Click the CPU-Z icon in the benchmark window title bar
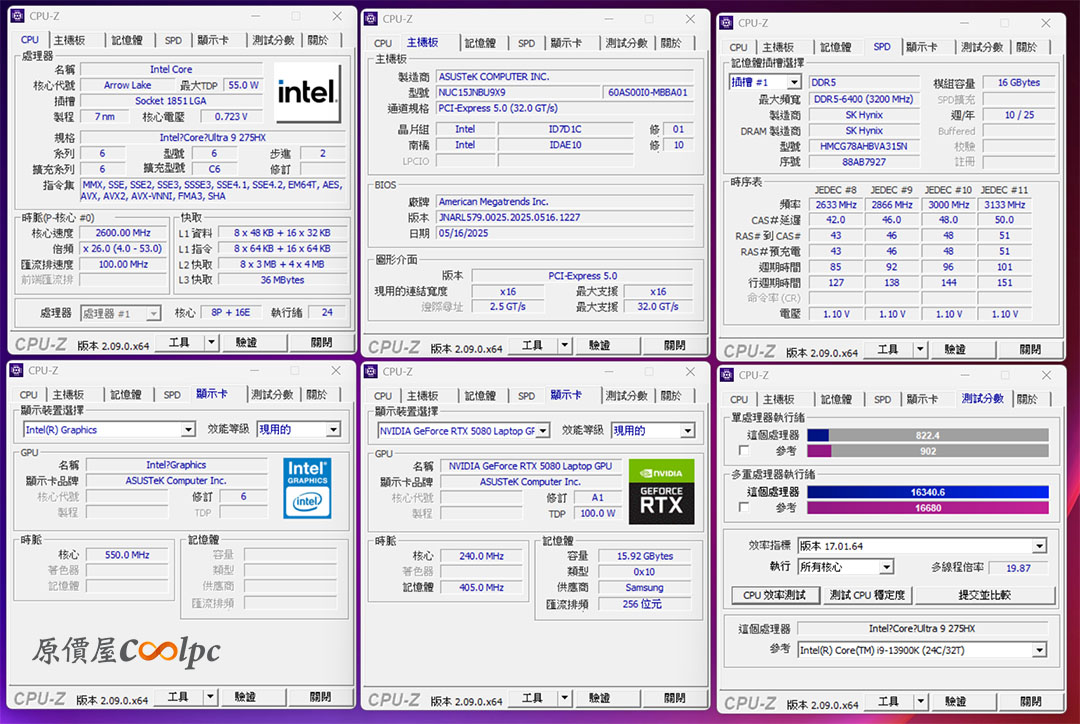This screenshot has height=724, width=1080. [x=727, y=375]
